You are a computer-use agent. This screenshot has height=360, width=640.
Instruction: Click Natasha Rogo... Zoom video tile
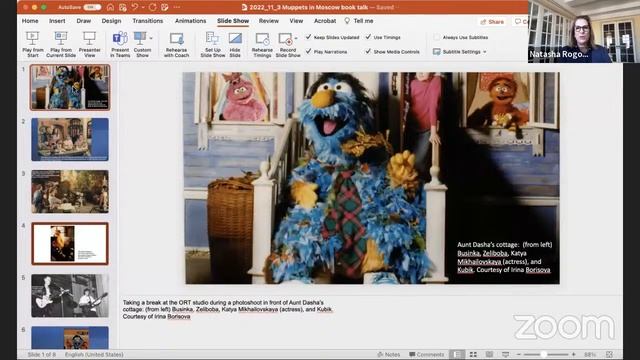click(x=583, y=31)
